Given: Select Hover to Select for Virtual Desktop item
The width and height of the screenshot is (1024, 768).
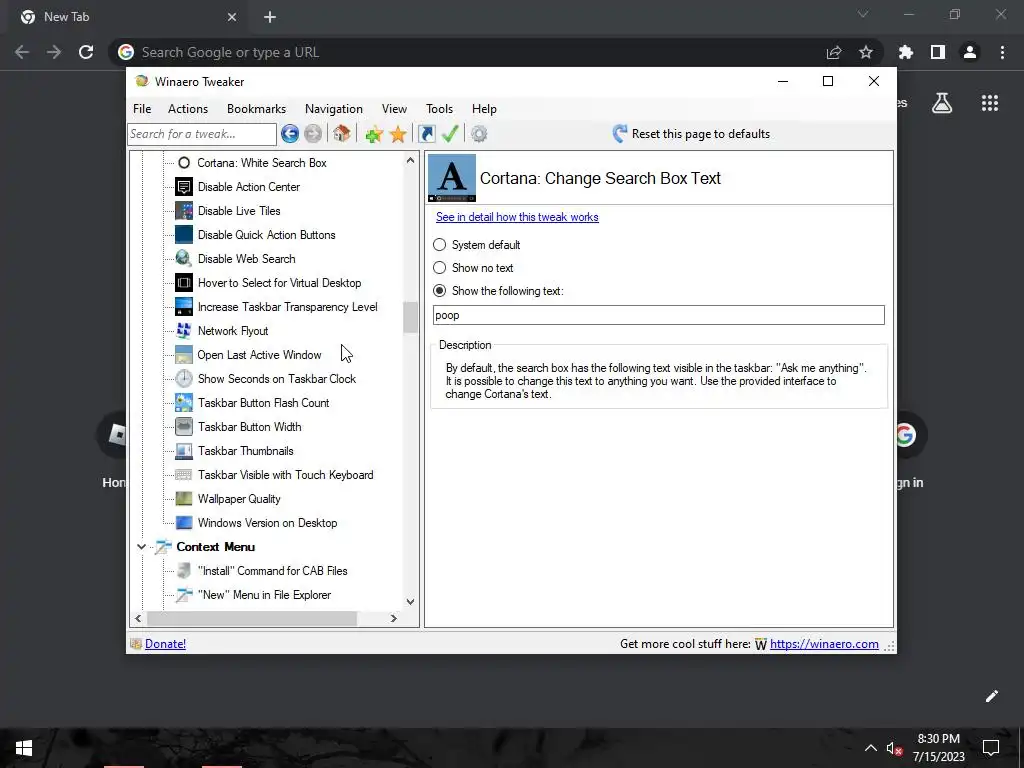Looking at the screenshot, I should point(279,283).
